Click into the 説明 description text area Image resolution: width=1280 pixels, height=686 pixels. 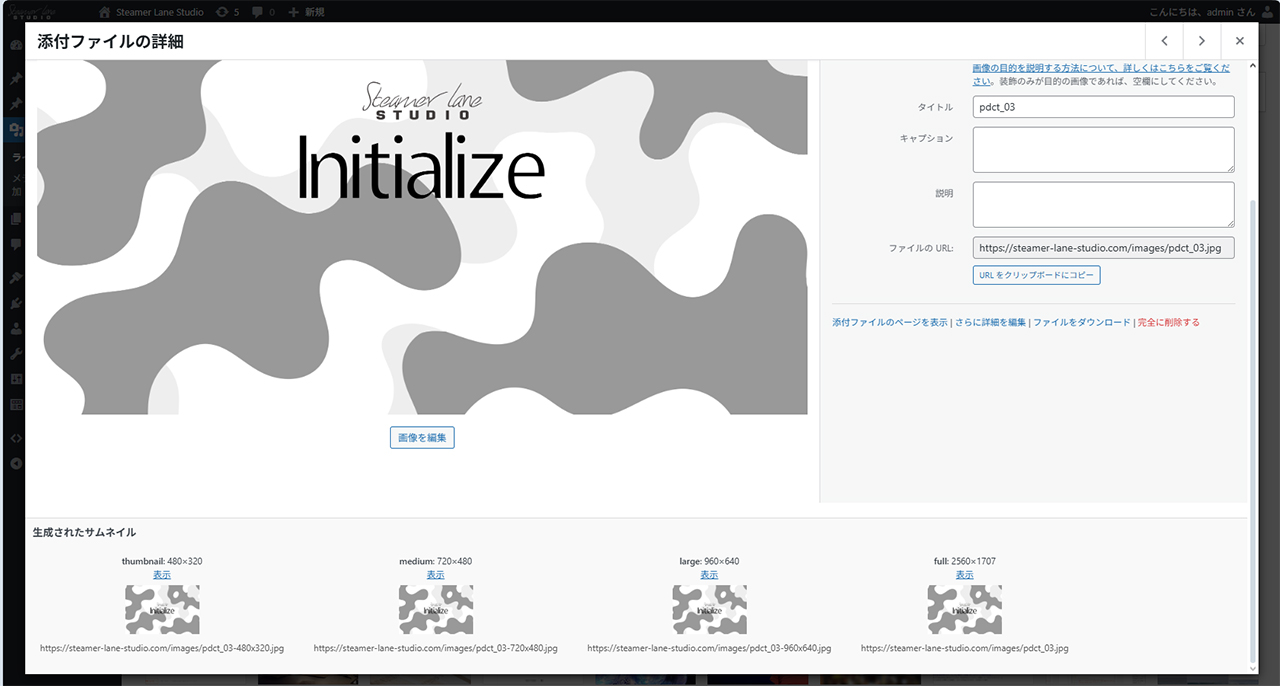click(x=1103, y=204)
